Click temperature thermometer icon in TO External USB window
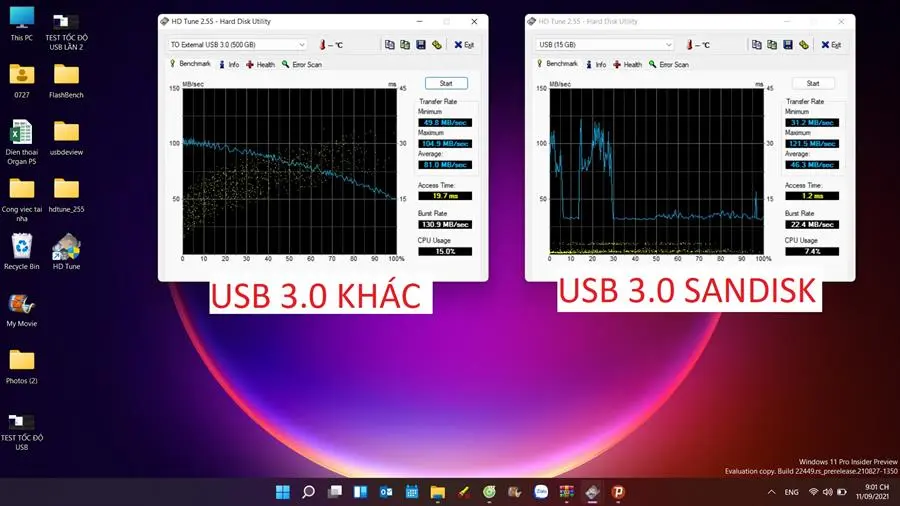Viewport: 900px width, 506px height. [x=323, y=45]
